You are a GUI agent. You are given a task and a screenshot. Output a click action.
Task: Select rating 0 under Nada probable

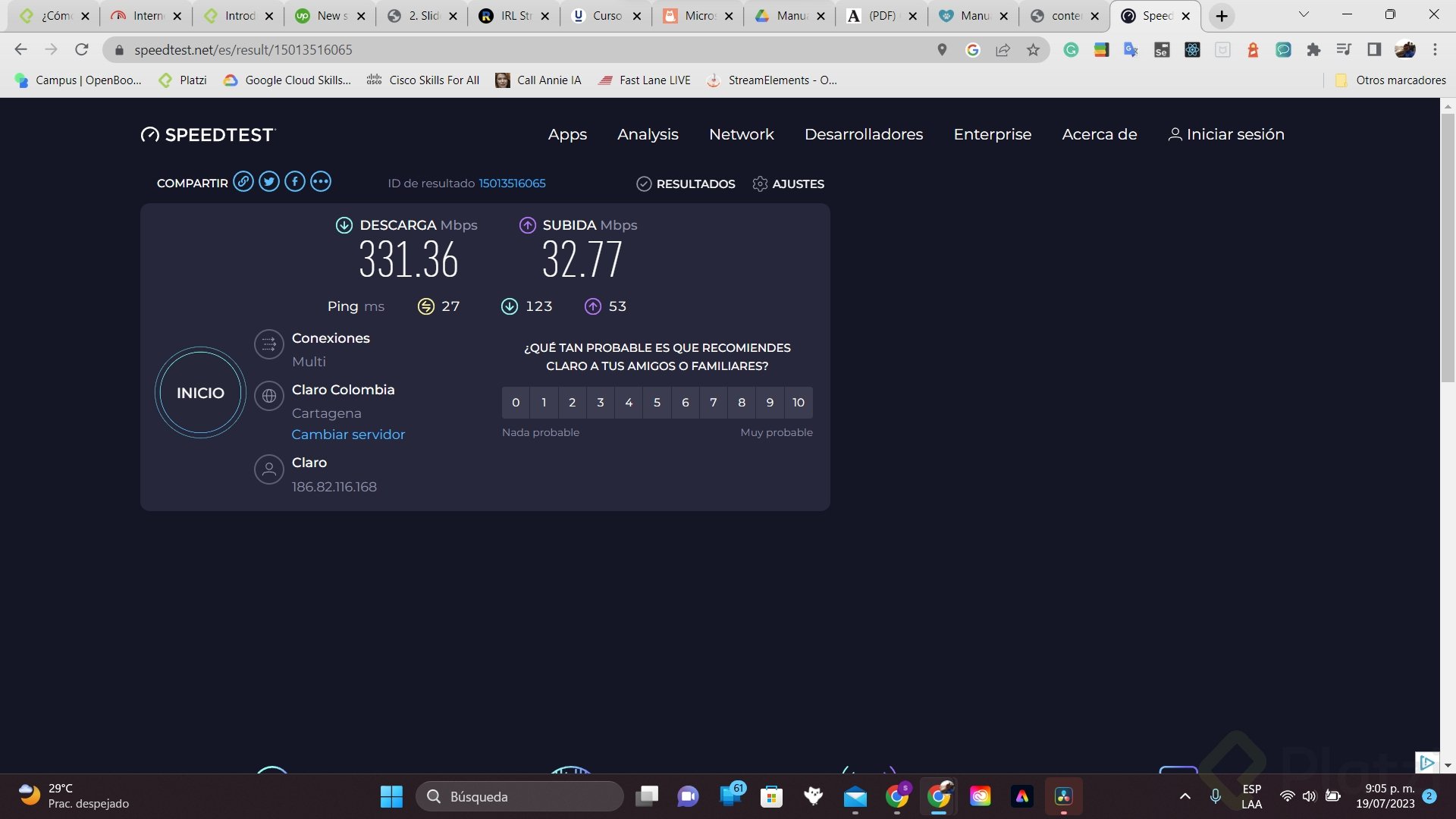coord(516,402)
